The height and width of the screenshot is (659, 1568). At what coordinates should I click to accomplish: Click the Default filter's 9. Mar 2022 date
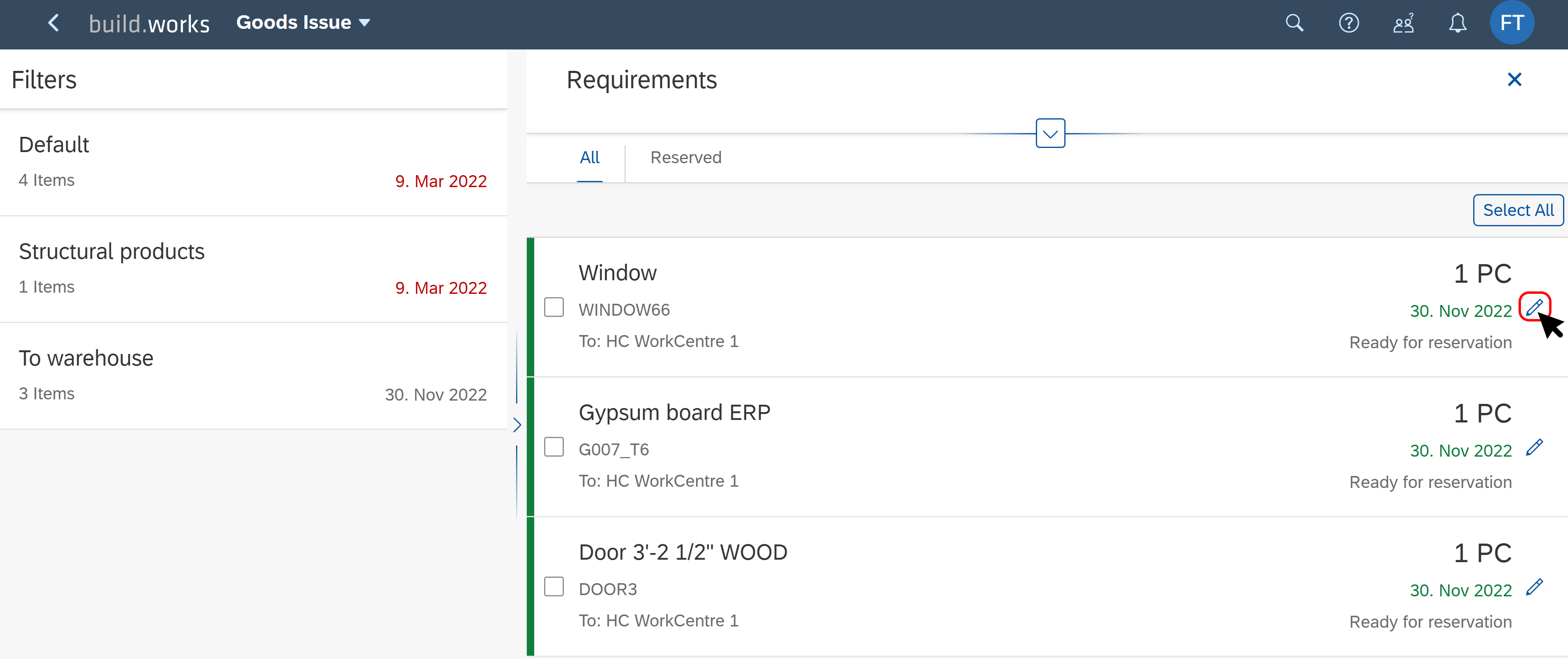point(441,181)
